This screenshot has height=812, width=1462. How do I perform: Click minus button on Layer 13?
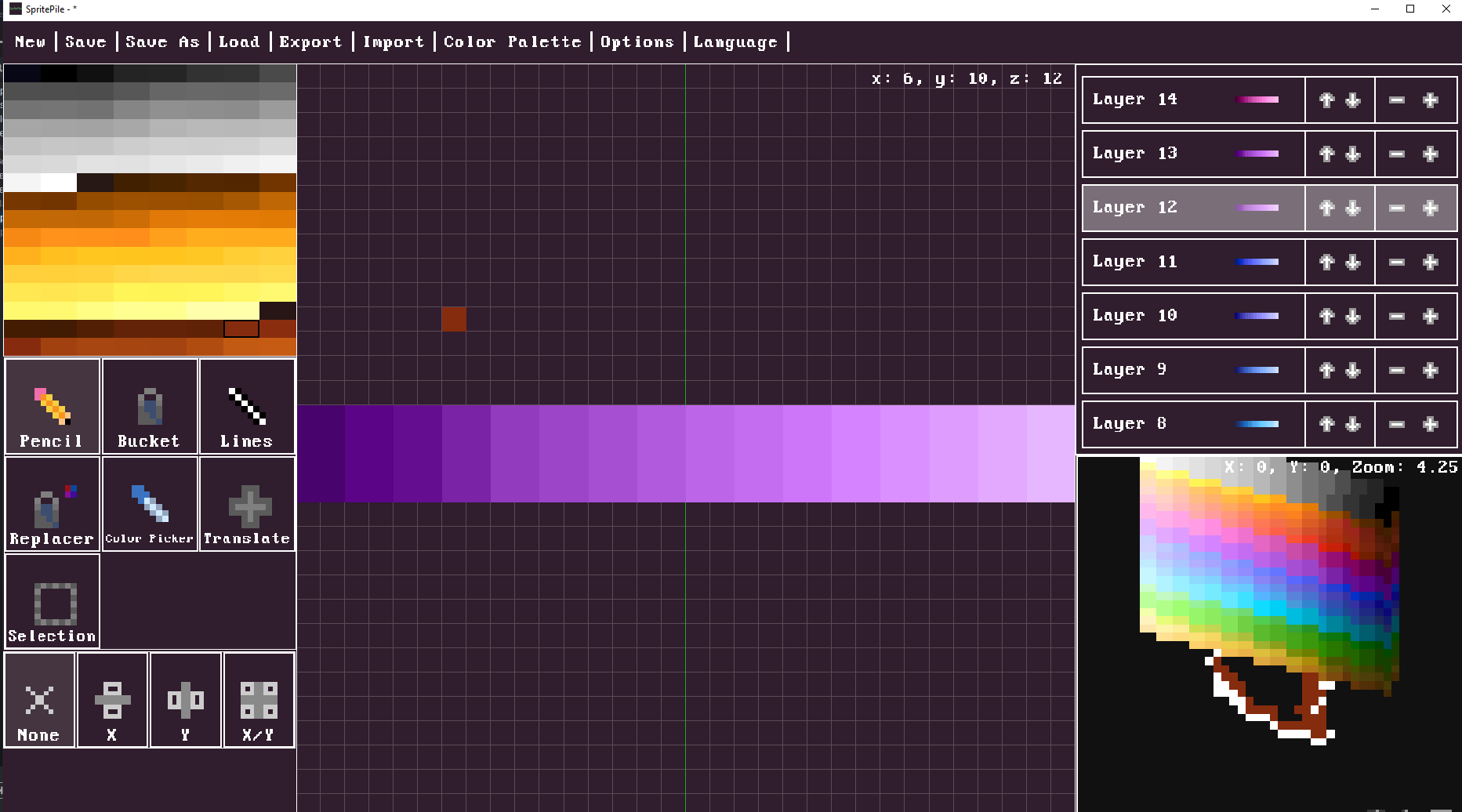(1397, 154)
